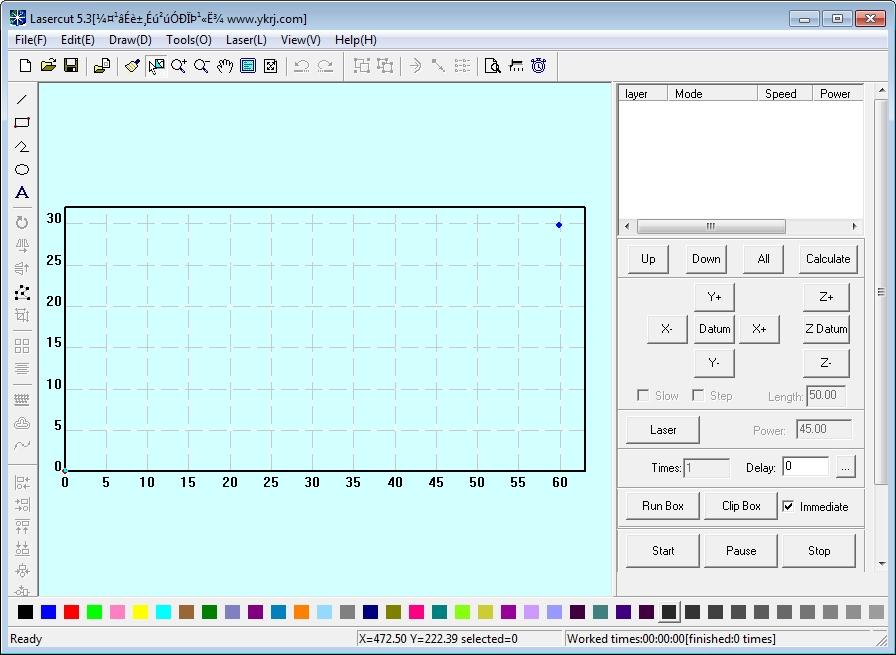896x655 pixels.
Task: Open a file using the Open folder icon
Action: point(48,65)
